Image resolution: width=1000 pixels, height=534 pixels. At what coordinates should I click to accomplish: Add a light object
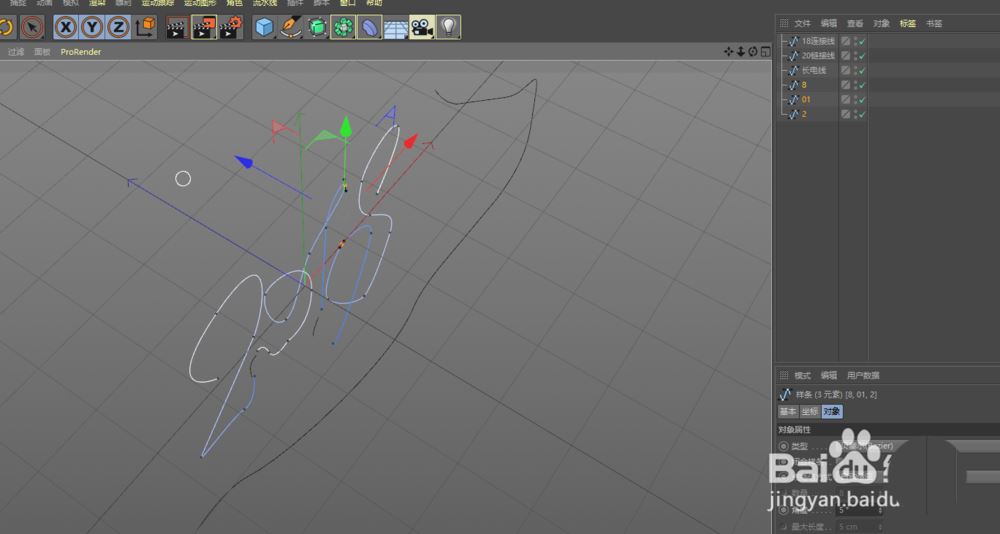[x=449, y=27]
